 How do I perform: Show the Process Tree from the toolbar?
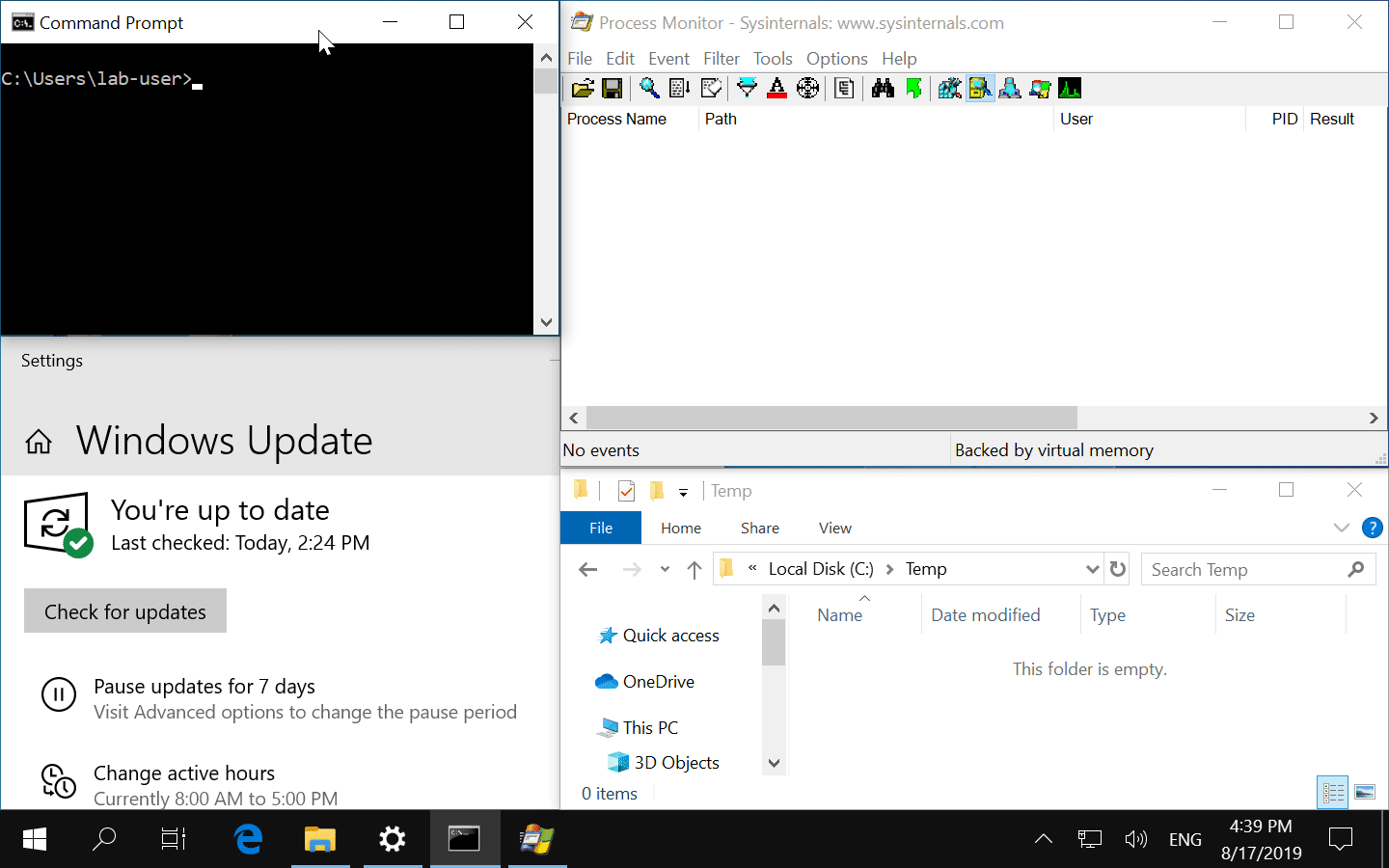coord(844,89)
